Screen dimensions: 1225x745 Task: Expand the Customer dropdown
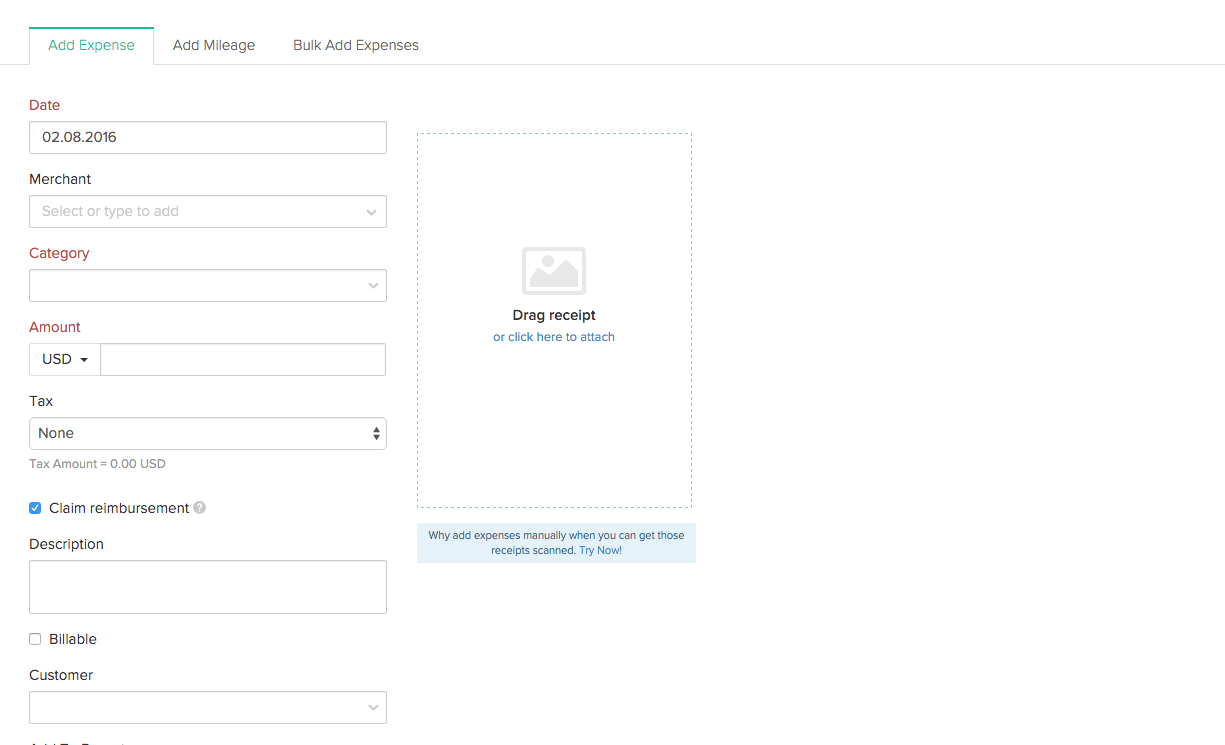click(207, 707)
